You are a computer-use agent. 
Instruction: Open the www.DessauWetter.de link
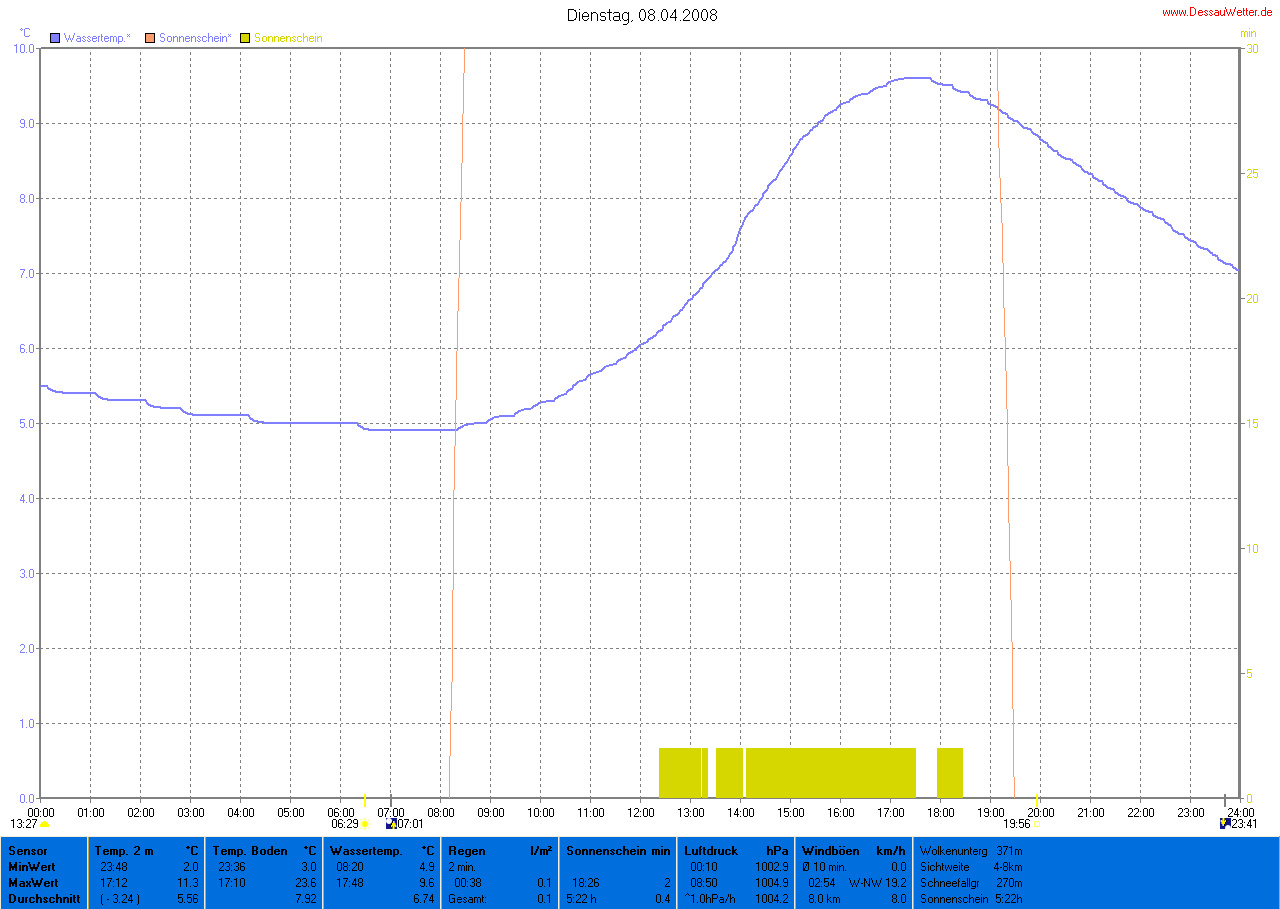pos(1216,12)
